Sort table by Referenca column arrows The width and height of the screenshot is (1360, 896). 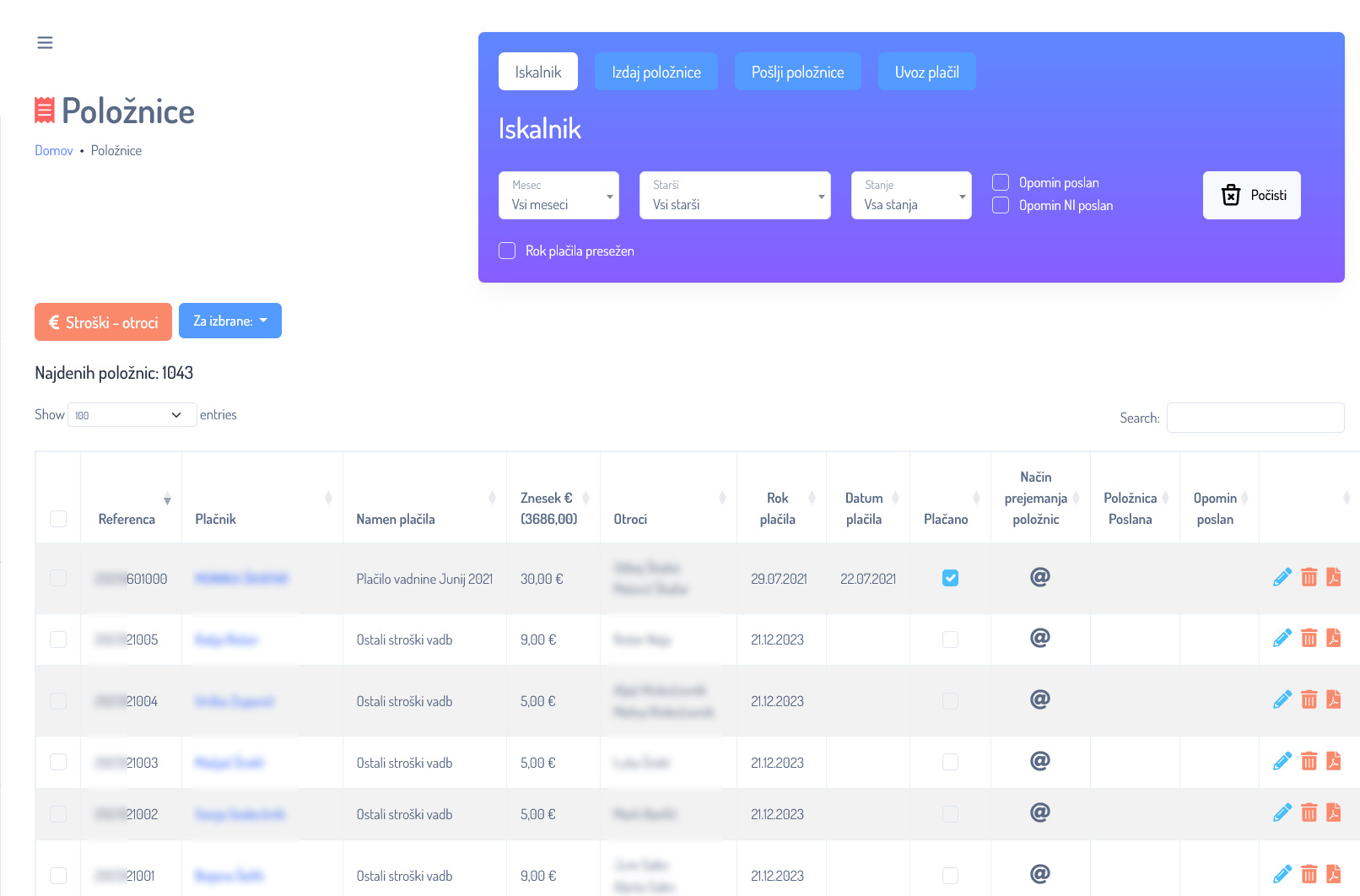tap(167, 499)
